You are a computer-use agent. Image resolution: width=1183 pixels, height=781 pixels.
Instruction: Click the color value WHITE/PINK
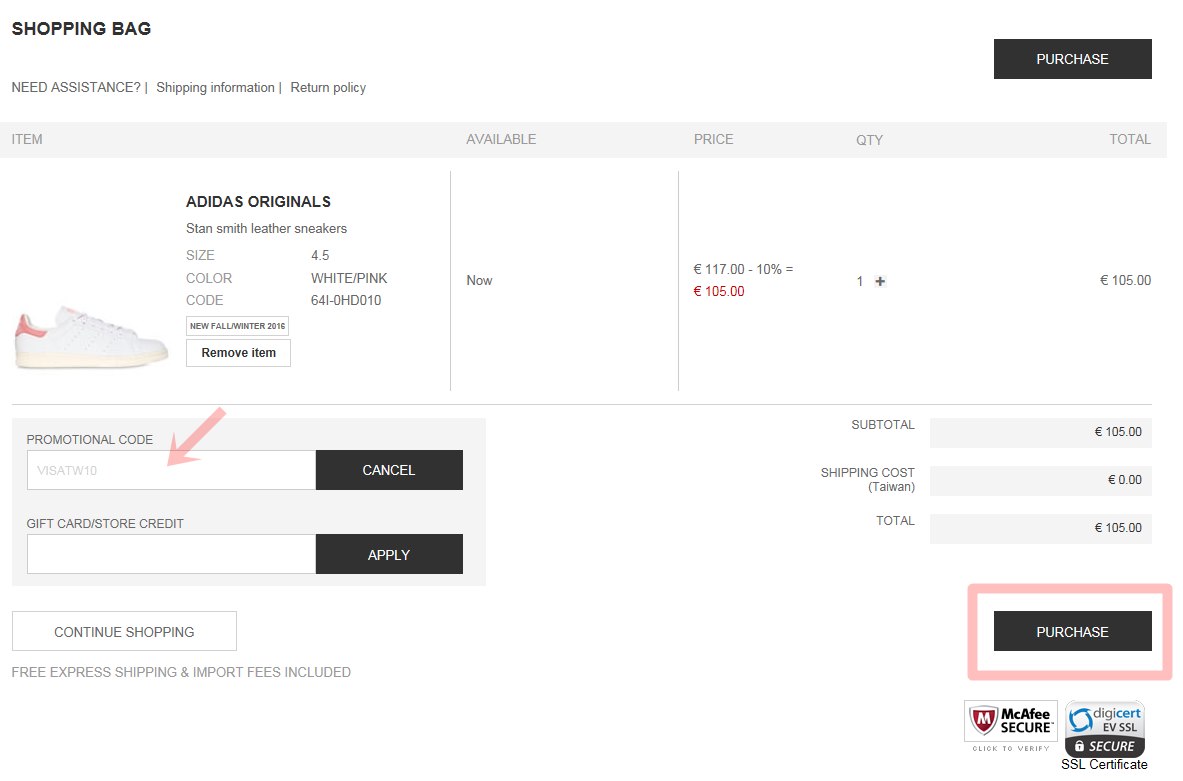point(349,278)
